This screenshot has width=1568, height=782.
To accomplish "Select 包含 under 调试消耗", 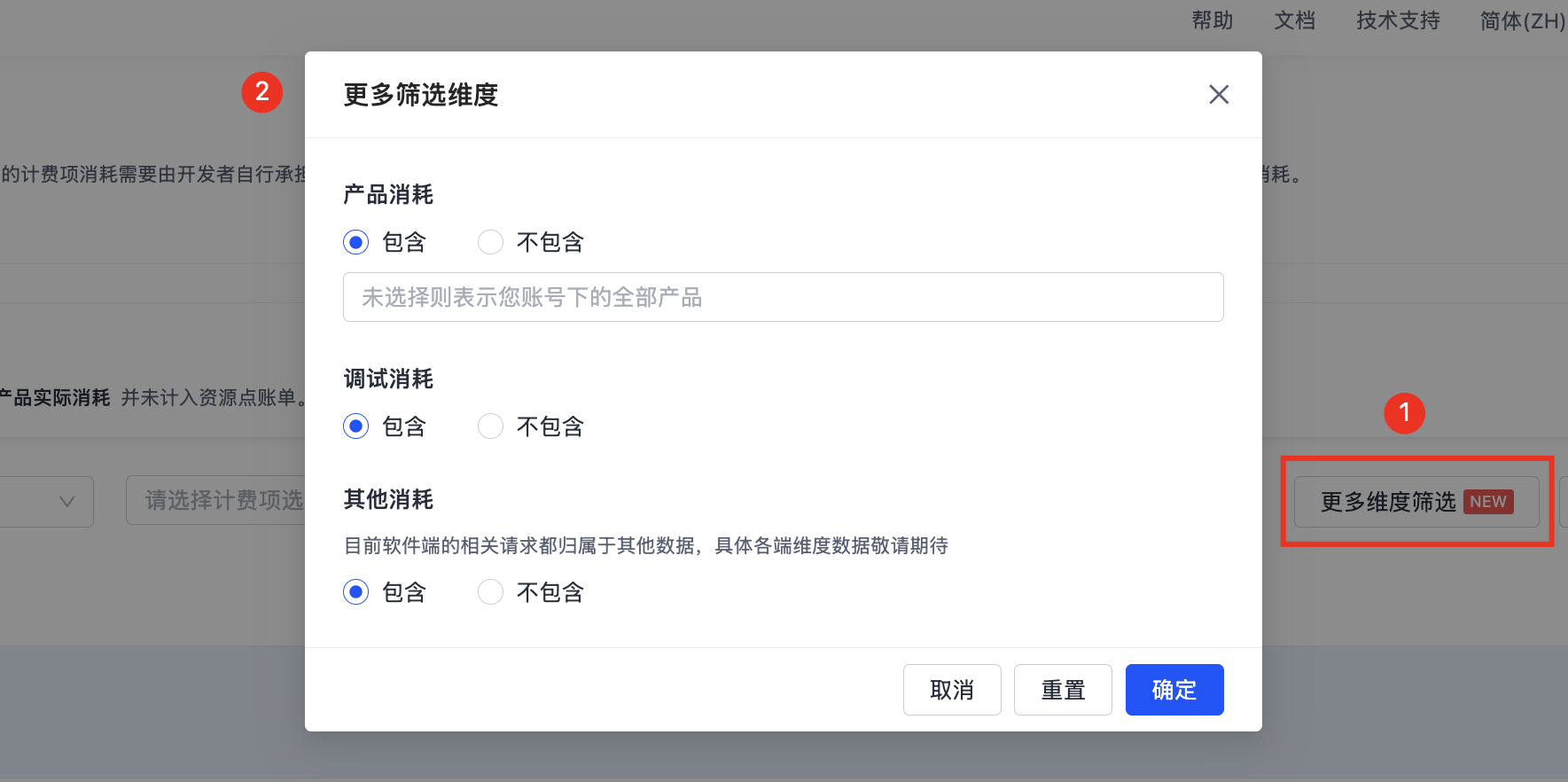I will click(356, 426).
